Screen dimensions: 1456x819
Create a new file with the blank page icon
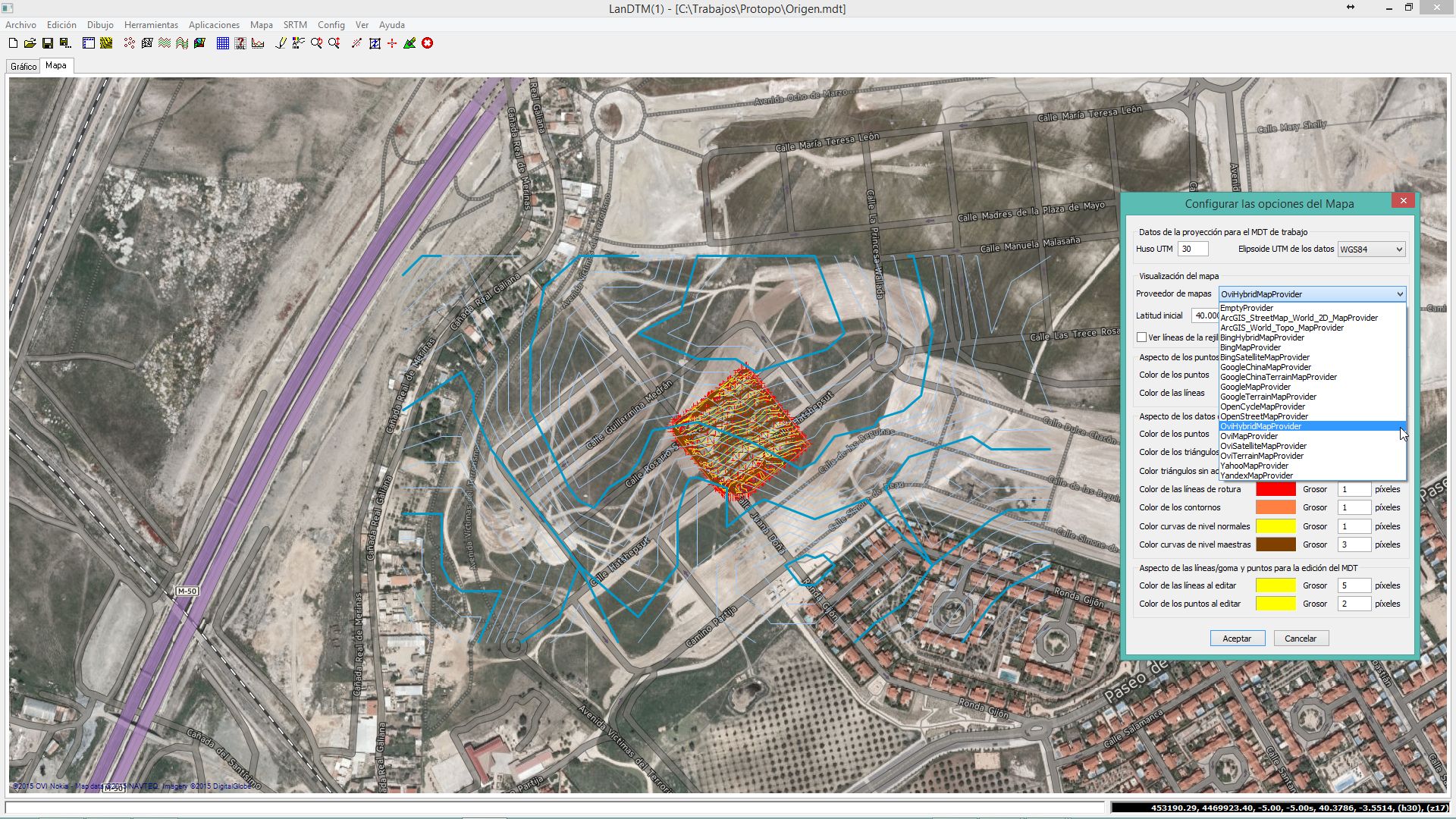coord(13,43)
